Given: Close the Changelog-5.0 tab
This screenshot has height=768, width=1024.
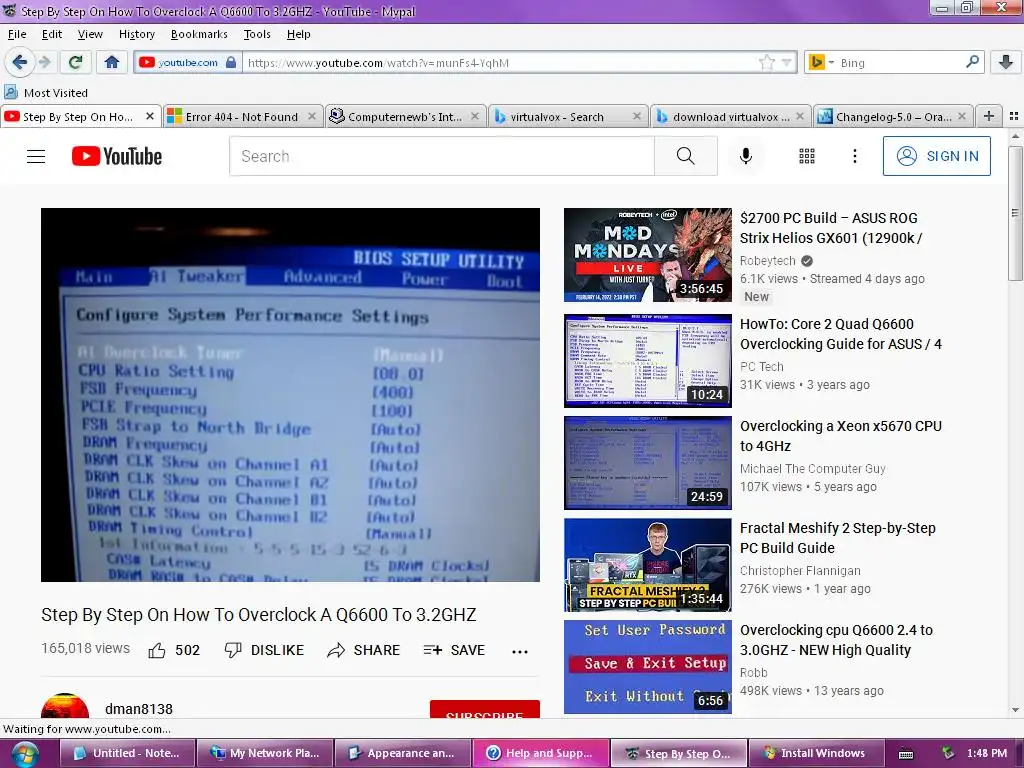Looking at the screenshot, I should [962, 116].
